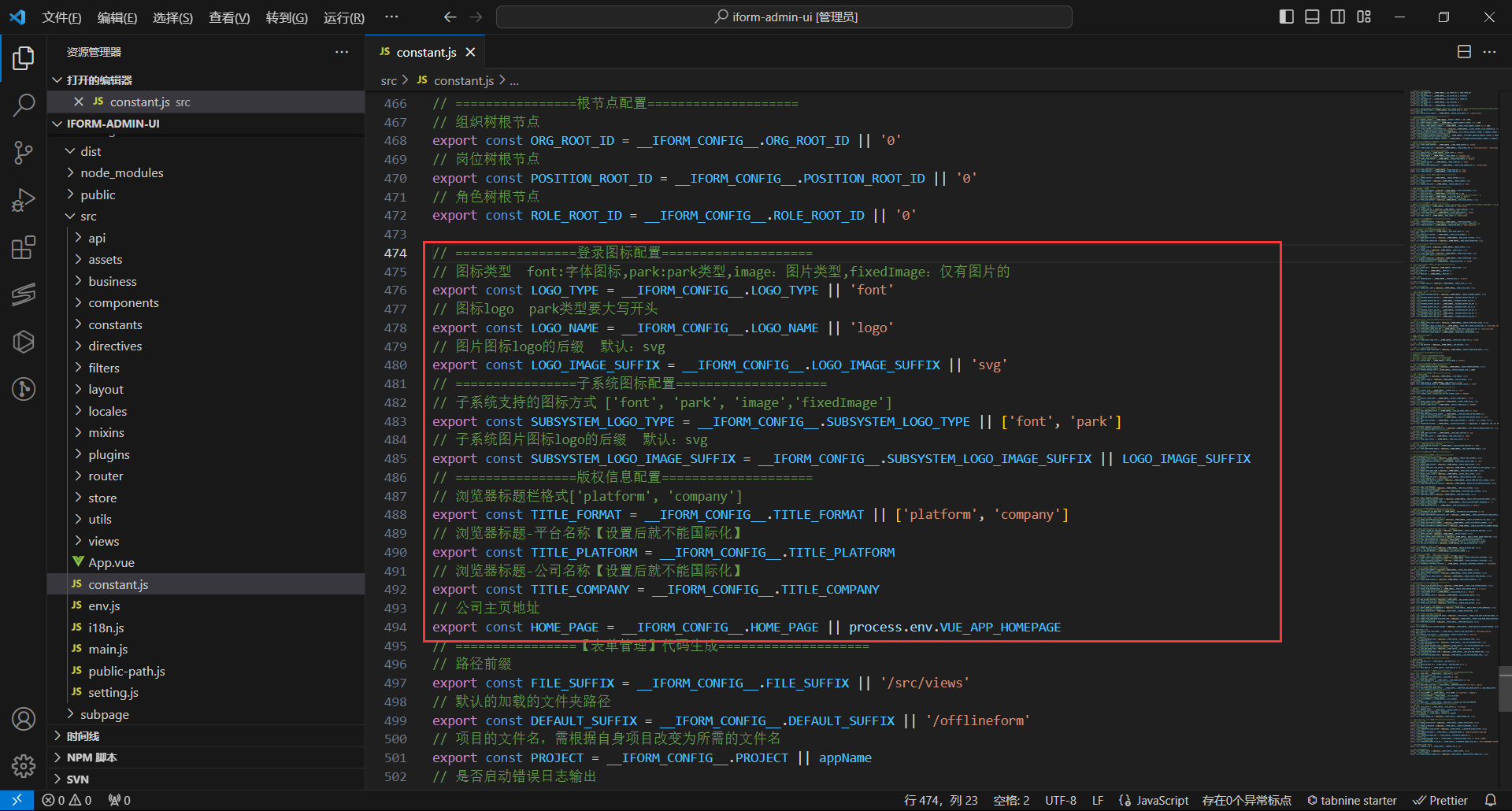The image size is (1512, 811).
Task: Expand the node_modules folder
Action: click(x=121, y=172)
